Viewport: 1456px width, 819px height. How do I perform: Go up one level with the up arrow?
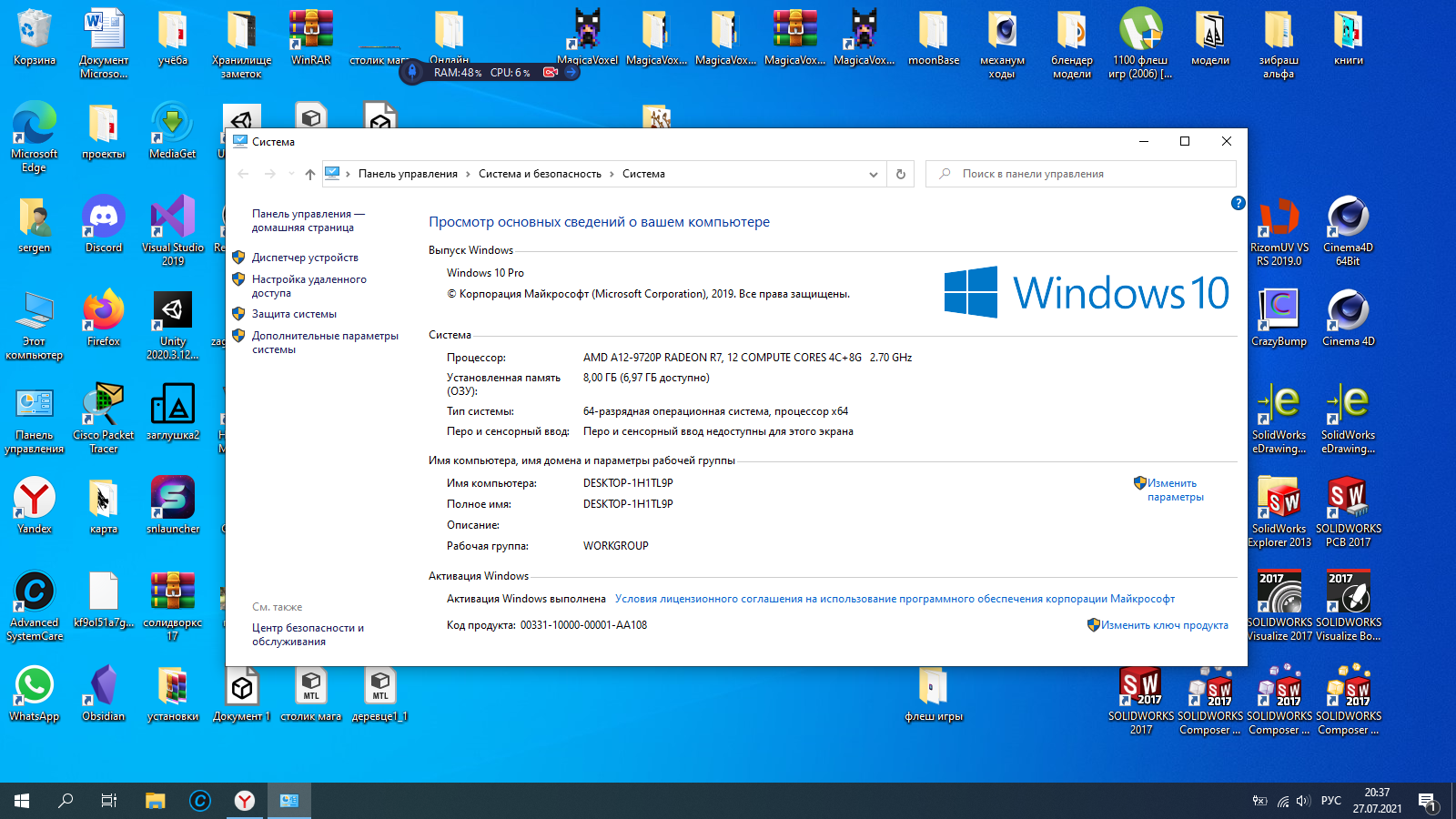click(x=309, y=174)
